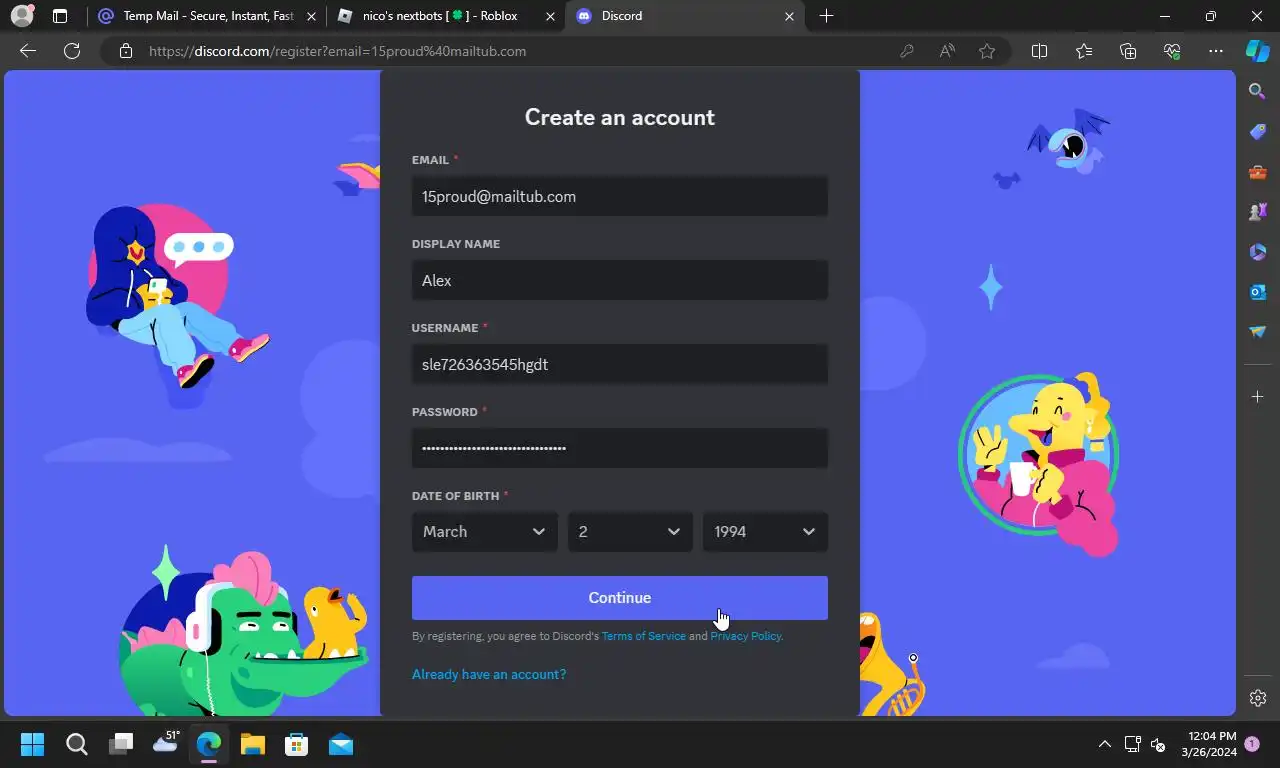1280x768 pixels.
Task: Open Drop paper plane icon in sidebar
Action: 1258,332
